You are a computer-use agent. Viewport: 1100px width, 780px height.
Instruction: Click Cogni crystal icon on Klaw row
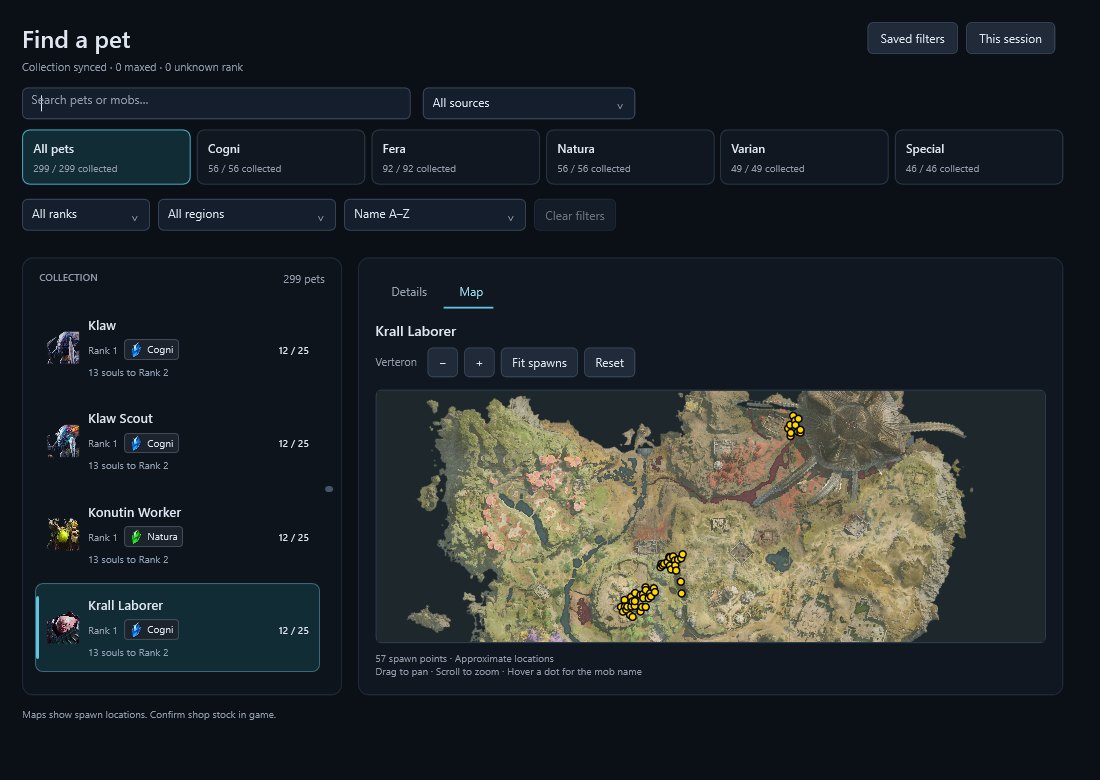[x=136, y=349]
